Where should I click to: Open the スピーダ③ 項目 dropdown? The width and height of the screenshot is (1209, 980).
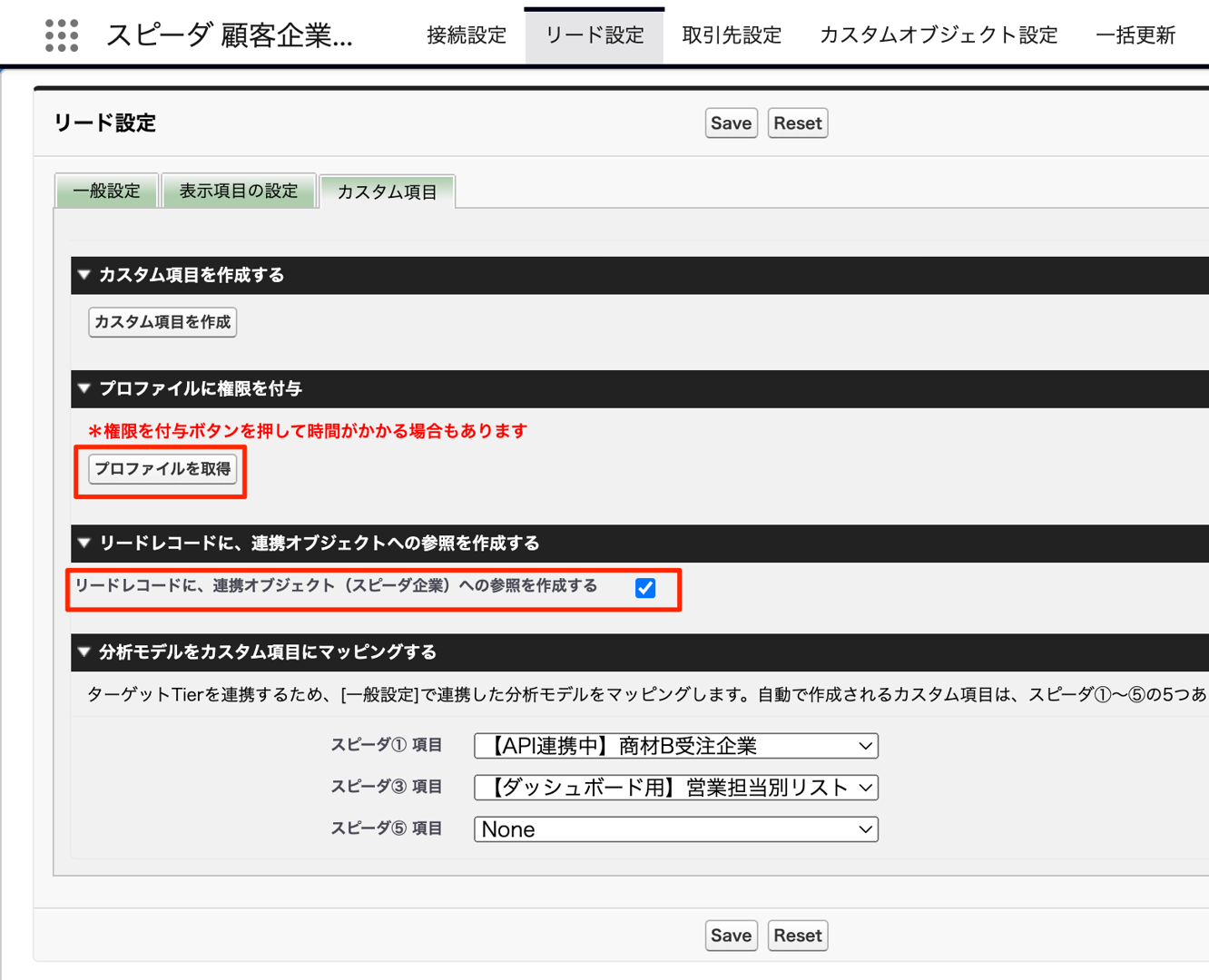pyautogui.click(x=675, y=787)
